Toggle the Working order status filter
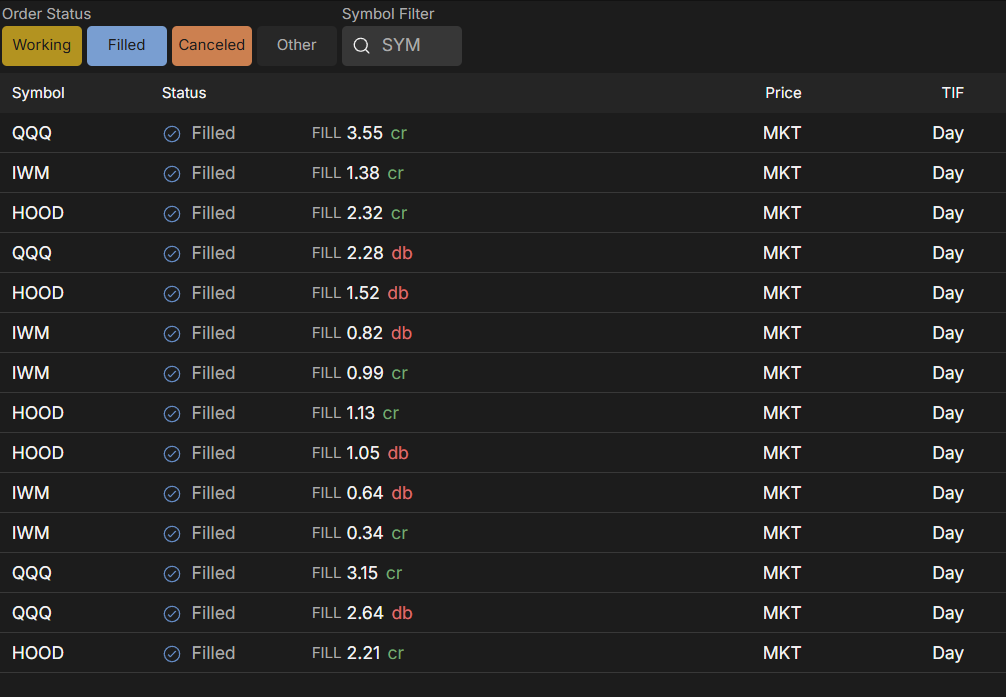Image resolution: width=1006 pixels, height=697 pixels. point(42,46)
